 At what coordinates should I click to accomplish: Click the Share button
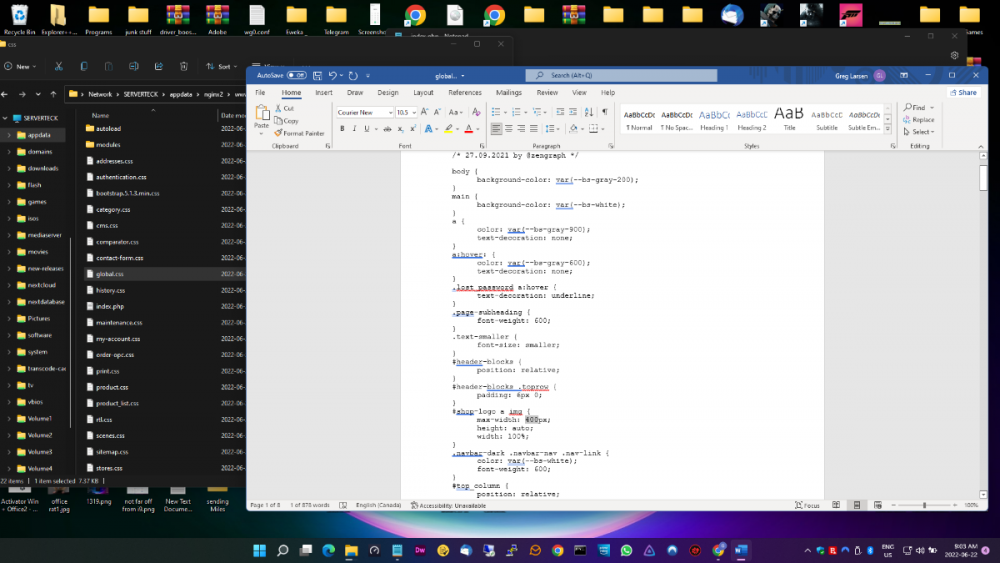(964, 92)
